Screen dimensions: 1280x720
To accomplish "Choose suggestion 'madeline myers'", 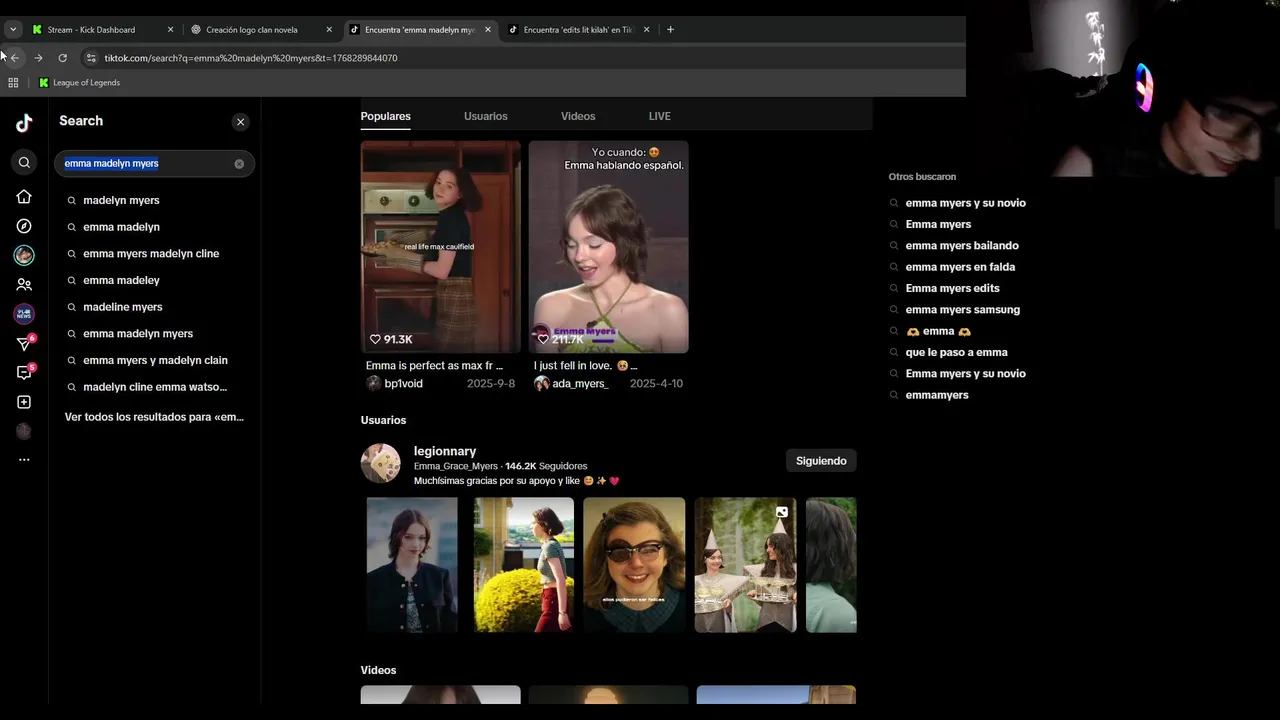I will pos(122,307).
